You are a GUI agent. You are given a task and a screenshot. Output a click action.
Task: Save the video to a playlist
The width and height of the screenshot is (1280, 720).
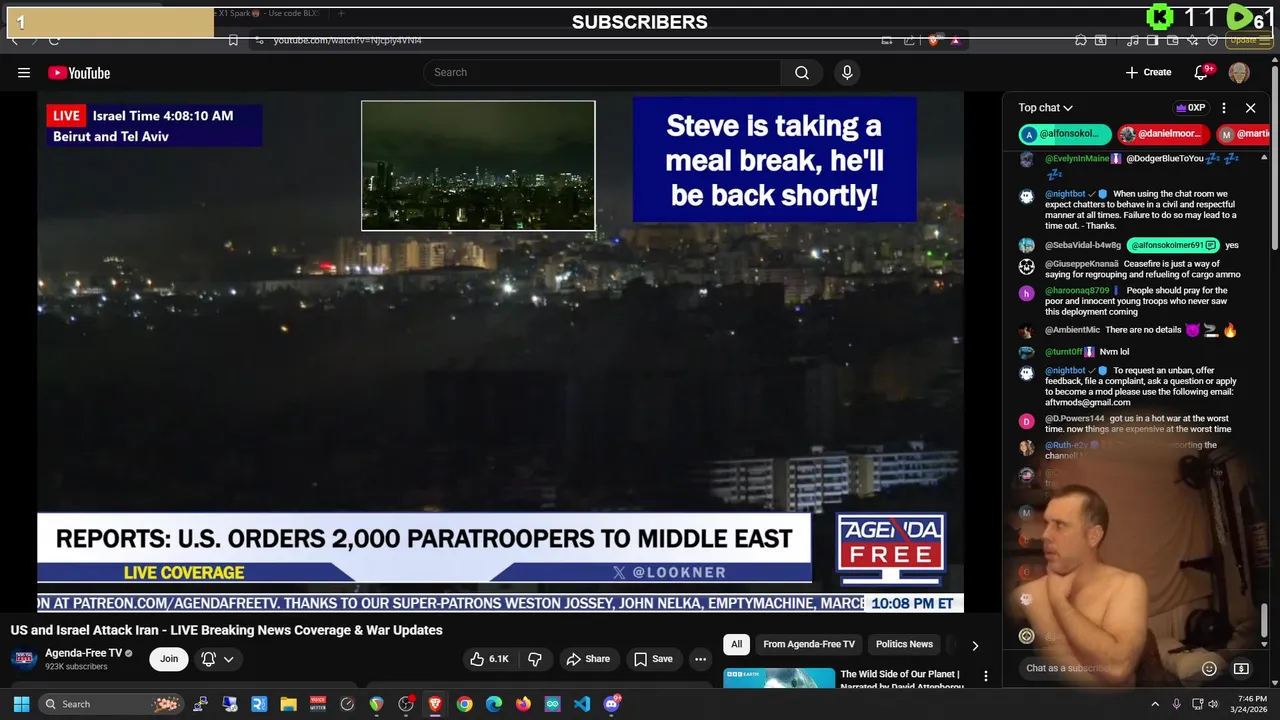652,659
